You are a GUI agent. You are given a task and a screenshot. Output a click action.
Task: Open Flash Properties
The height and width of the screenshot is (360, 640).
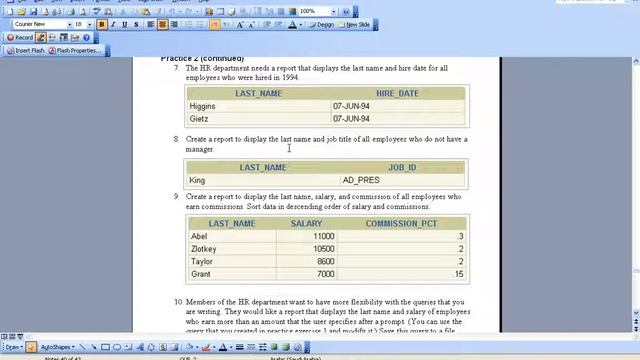75,51
